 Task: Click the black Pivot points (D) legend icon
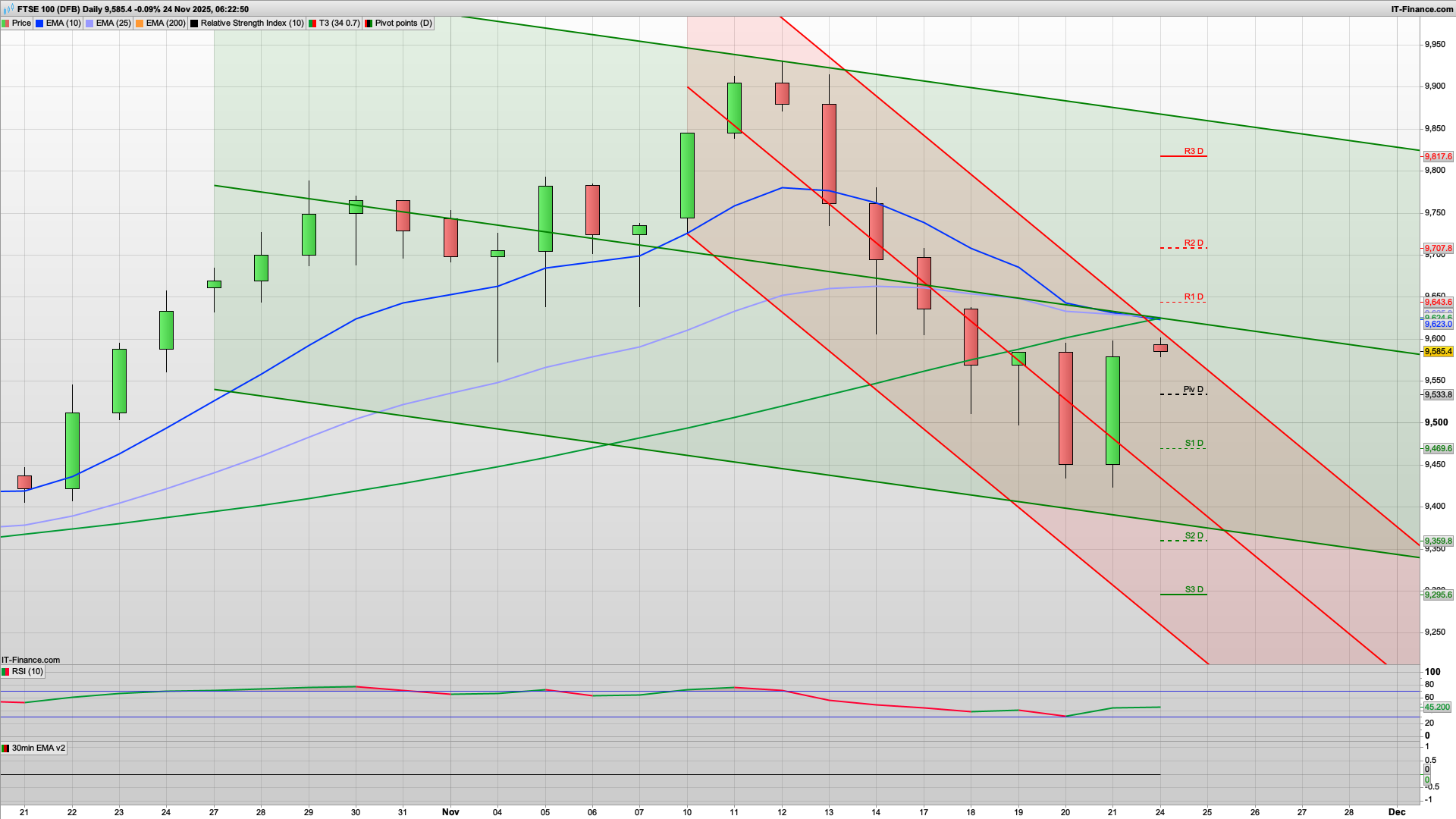tap(369, 23)
